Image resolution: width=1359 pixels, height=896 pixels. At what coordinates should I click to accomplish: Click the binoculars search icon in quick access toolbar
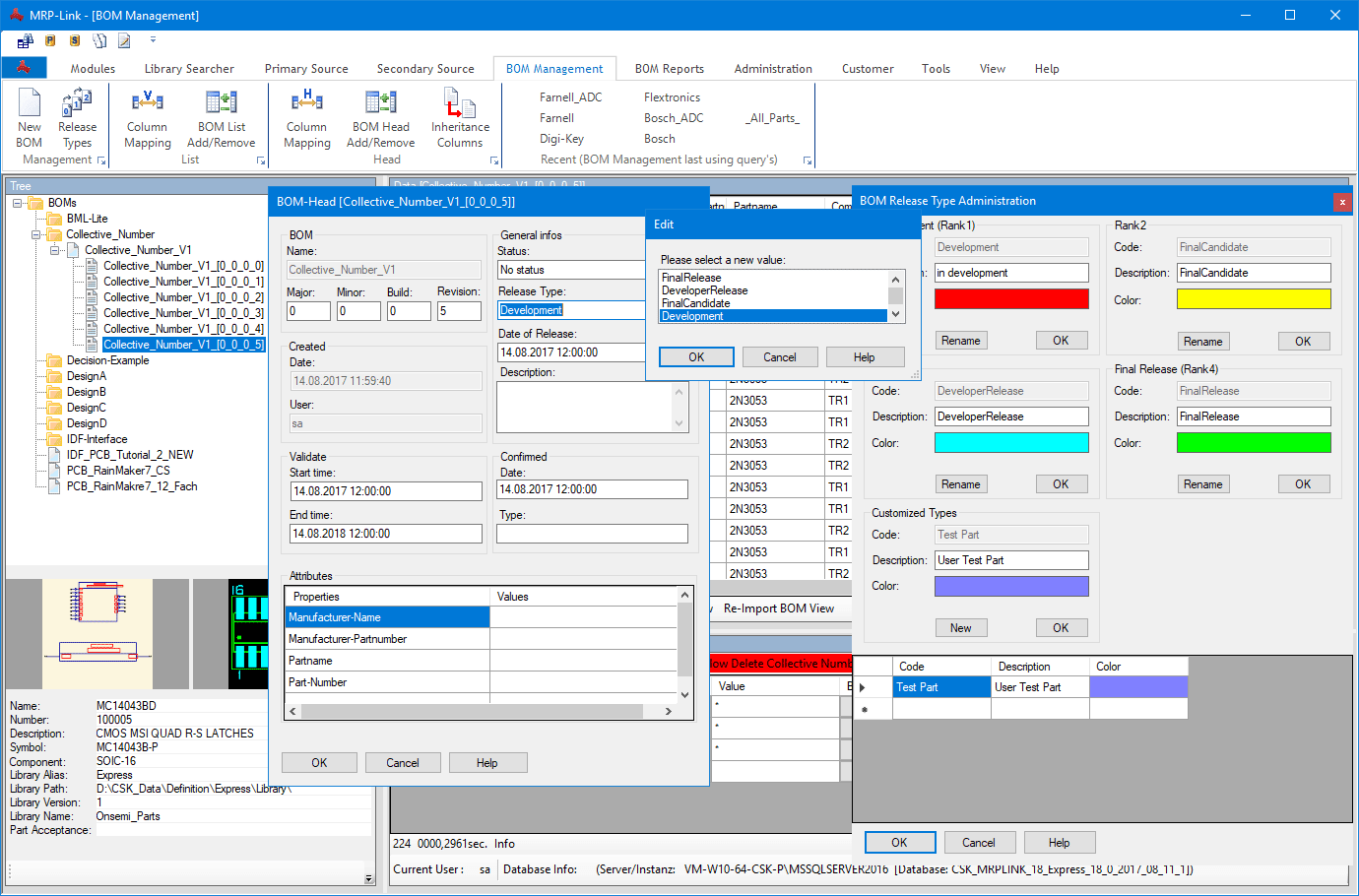point(26,40)
